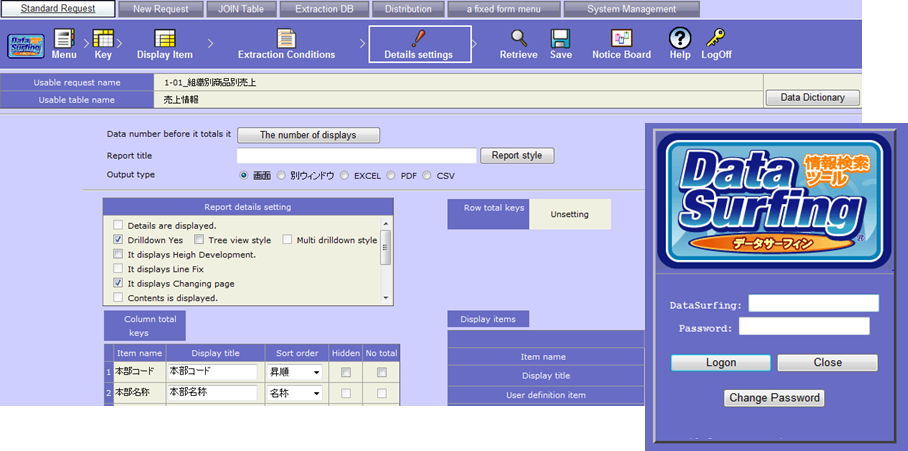Viewport: 908px width, 451px height.
Task: Click The number of displays button
Action: 308,135
